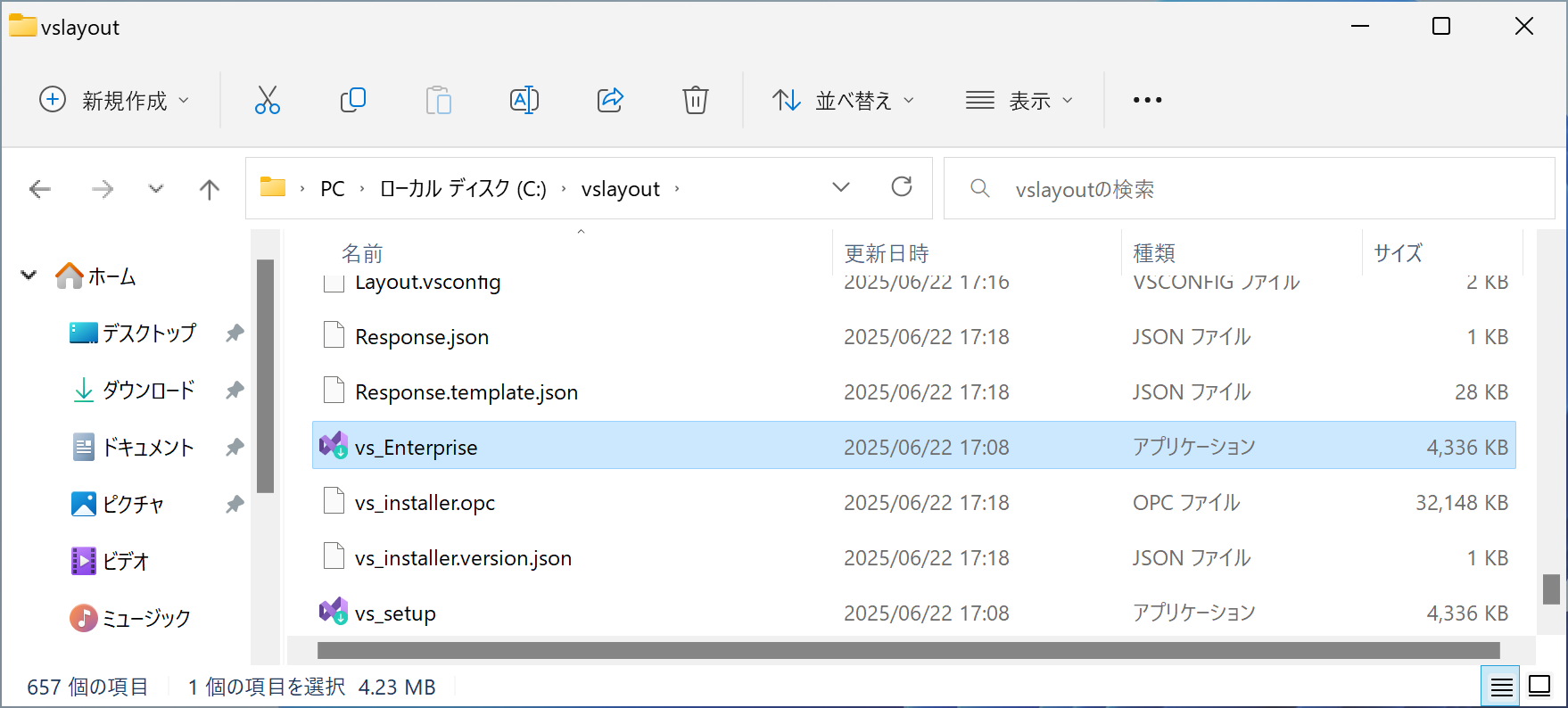Click the vs_setup Visual Studio icon
This screenshot has height=708, width=1568.
[334, 611]
